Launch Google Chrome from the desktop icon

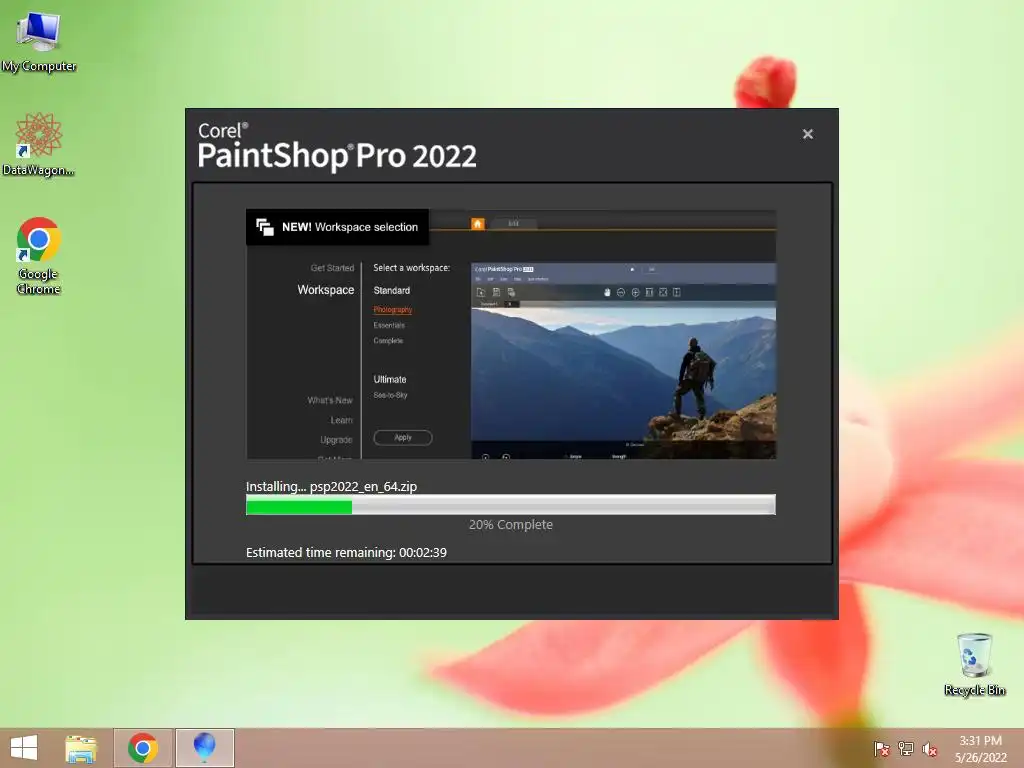(x=39, y=255)
